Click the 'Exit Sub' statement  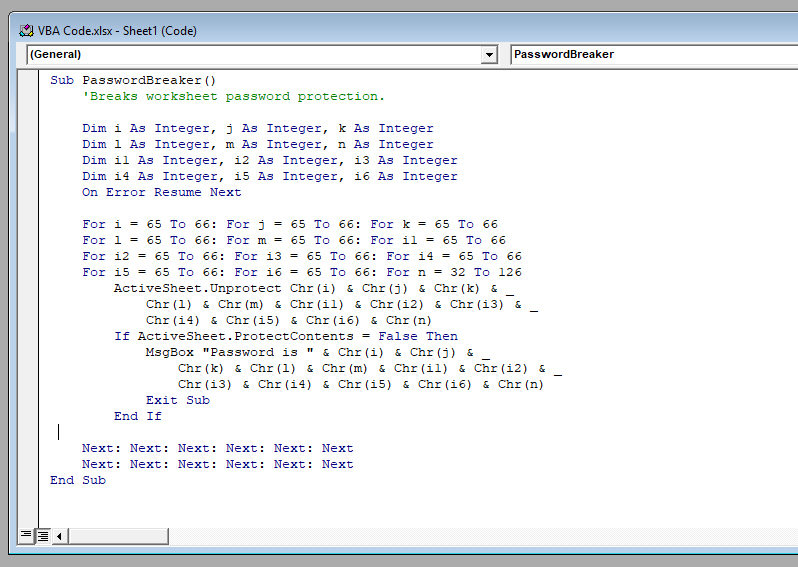coord(178,401)
